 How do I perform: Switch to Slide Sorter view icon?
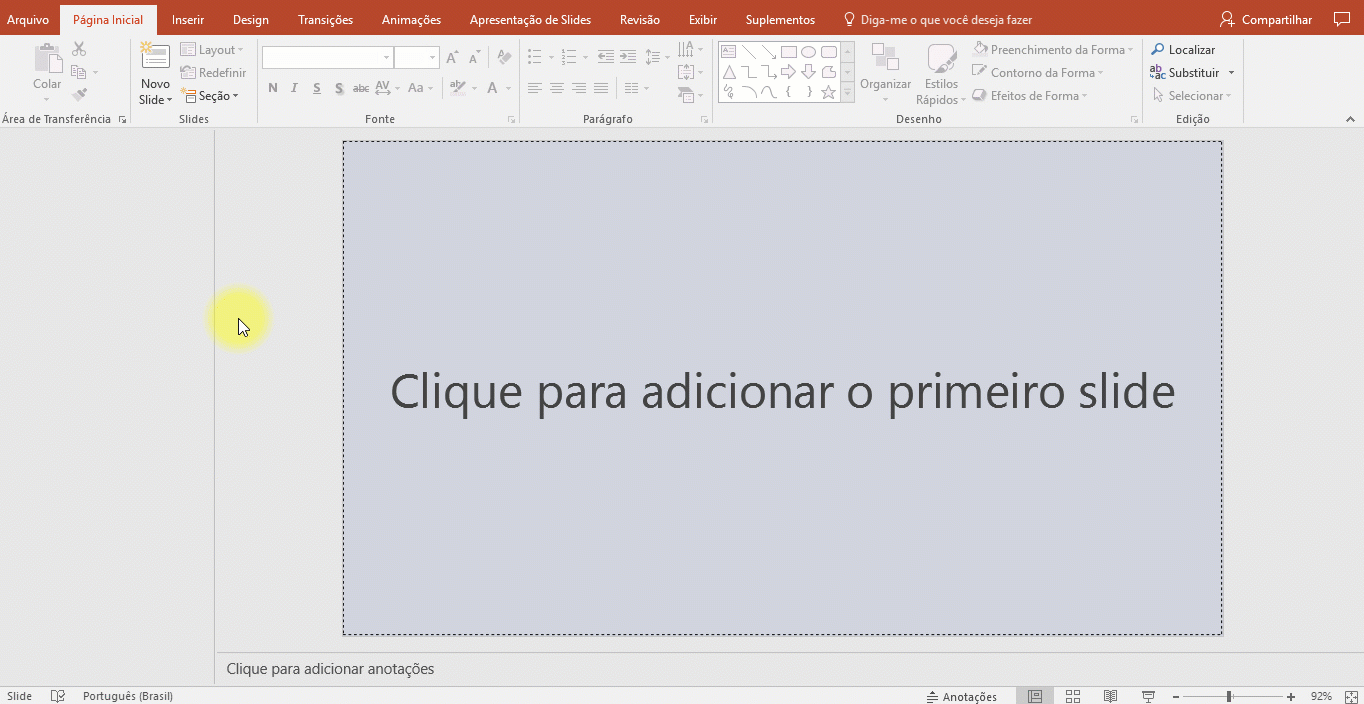point(1072,696)
